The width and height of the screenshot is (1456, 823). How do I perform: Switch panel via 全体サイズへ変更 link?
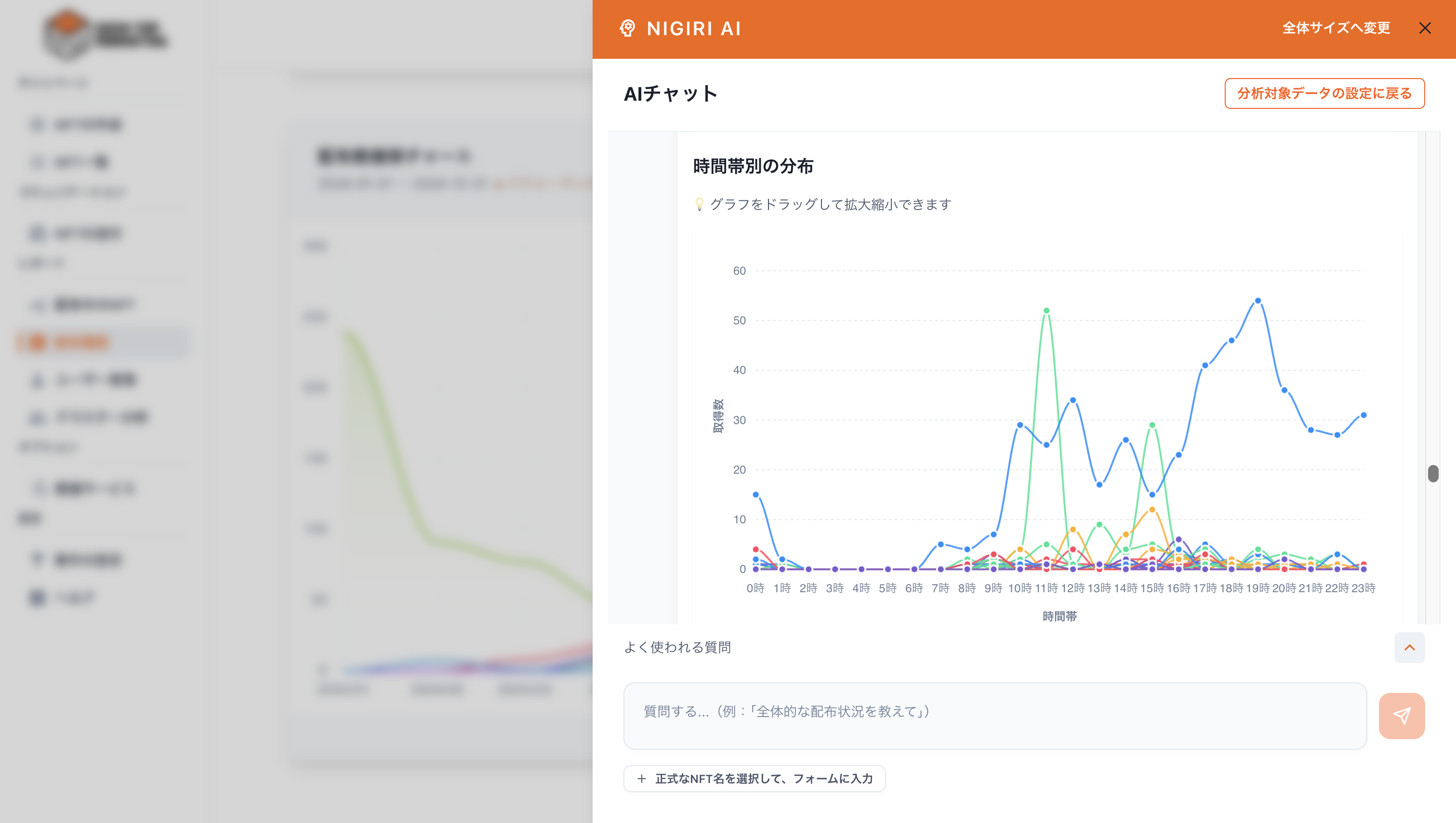coord(1336,28)
